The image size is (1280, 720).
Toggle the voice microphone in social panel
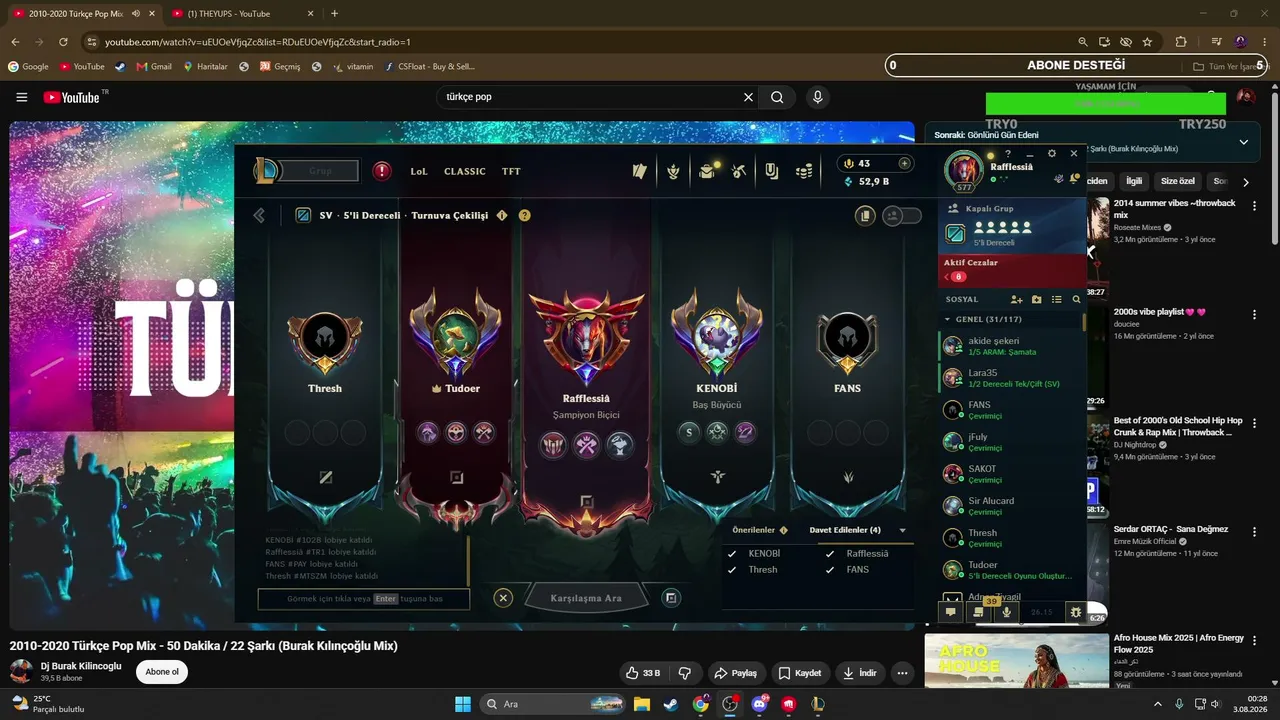(x=1007, y=612)
